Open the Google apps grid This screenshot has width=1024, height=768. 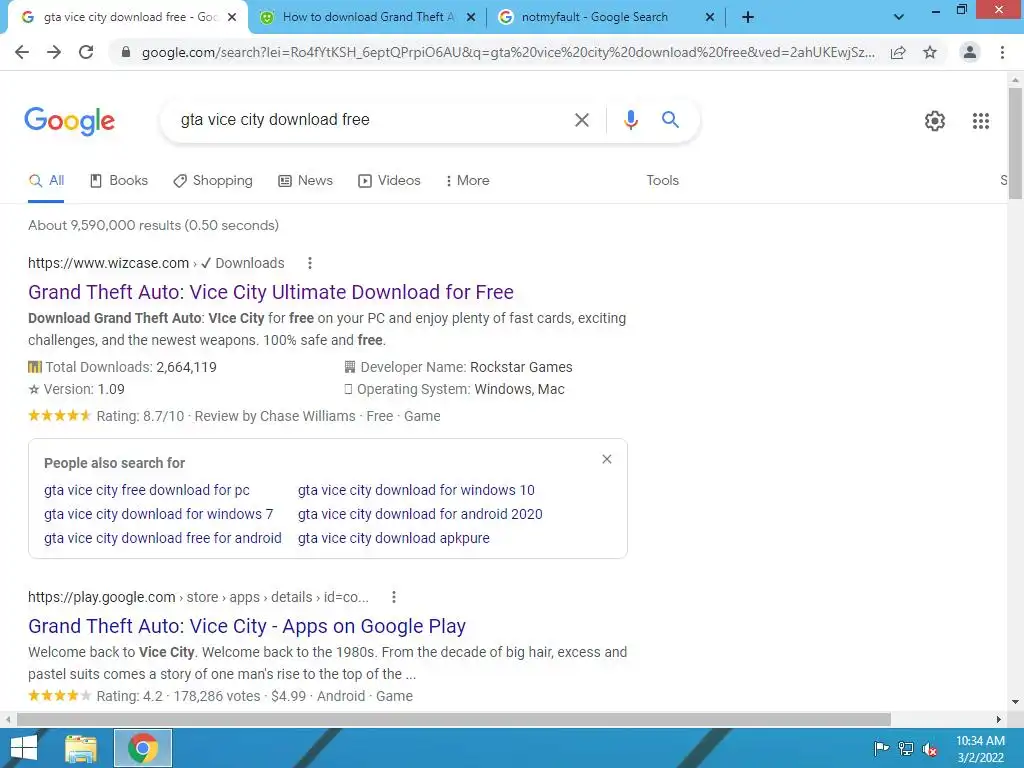point(981,121)
